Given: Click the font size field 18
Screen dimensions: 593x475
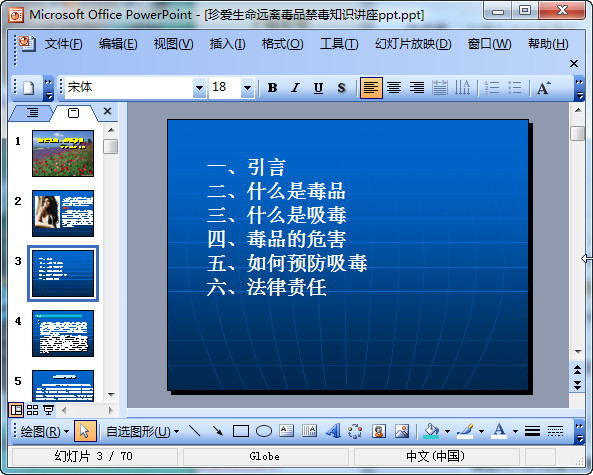Looking at the screenshot, I should [225, 88].
